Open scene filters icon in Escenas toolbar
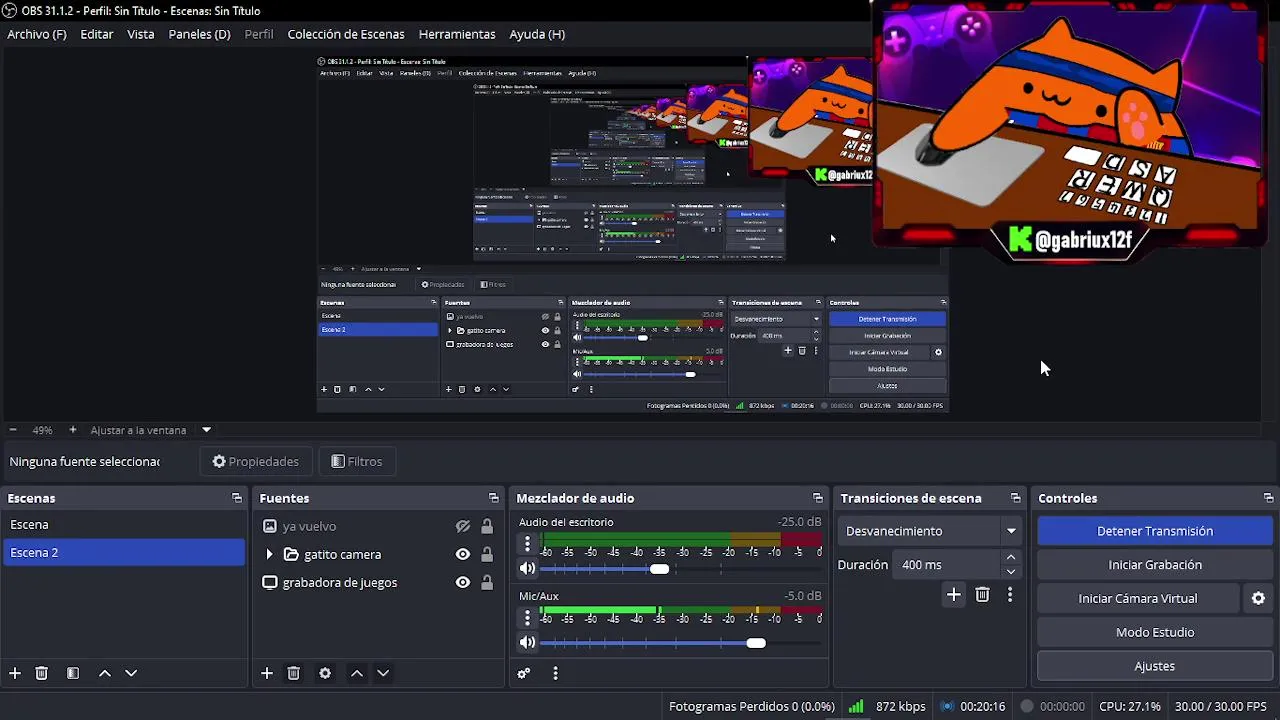The image size is (1280, 720). pos(73,673)
